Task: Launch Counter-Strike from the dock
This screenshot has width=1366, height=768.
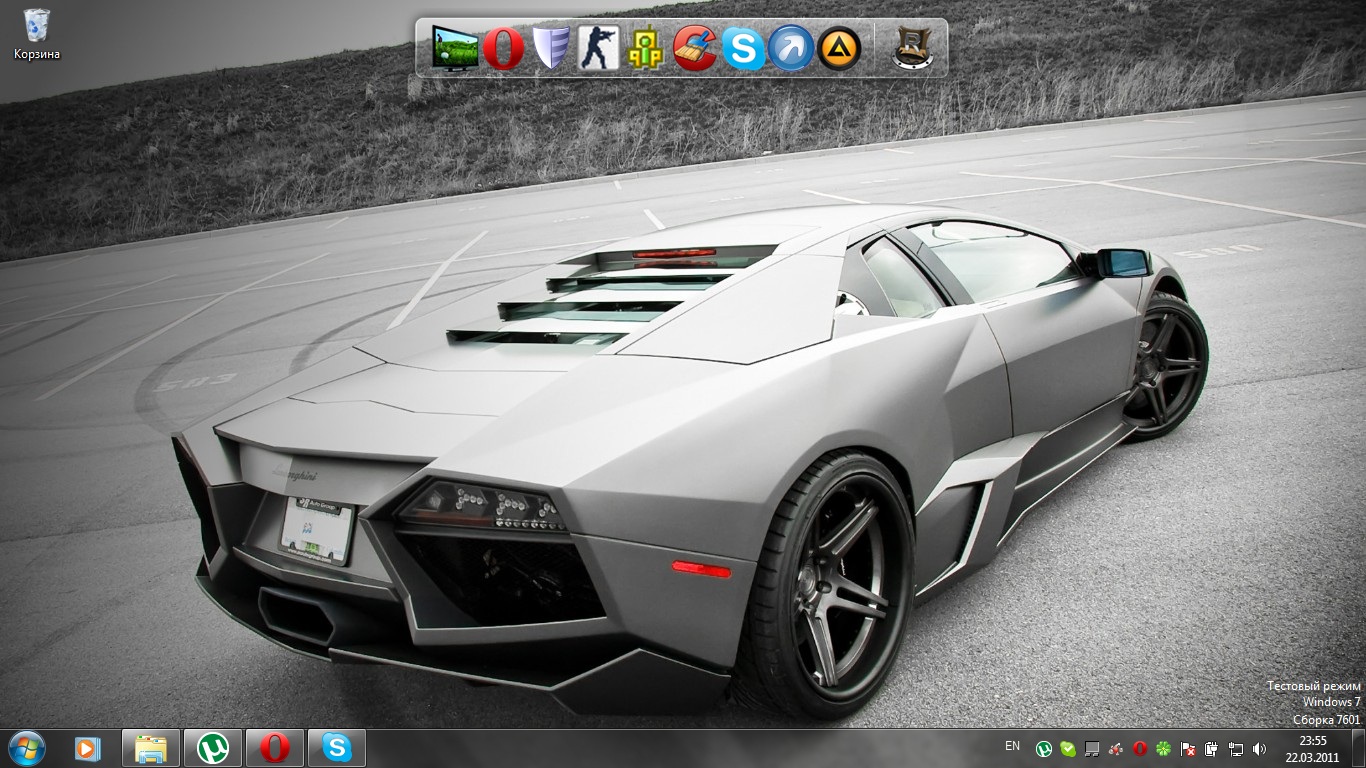Action: coord(599,48)
